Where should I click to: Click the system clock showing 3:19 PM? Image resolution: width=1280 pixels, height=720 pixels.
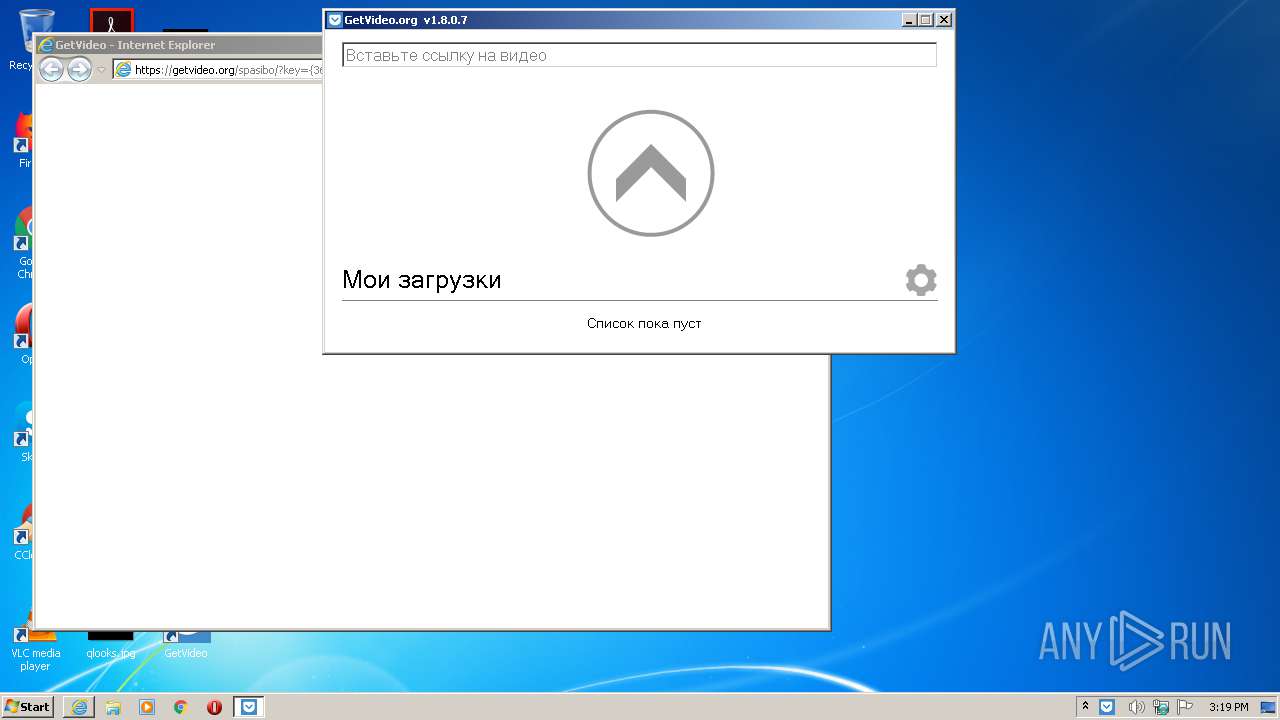tap(1228, 707)
